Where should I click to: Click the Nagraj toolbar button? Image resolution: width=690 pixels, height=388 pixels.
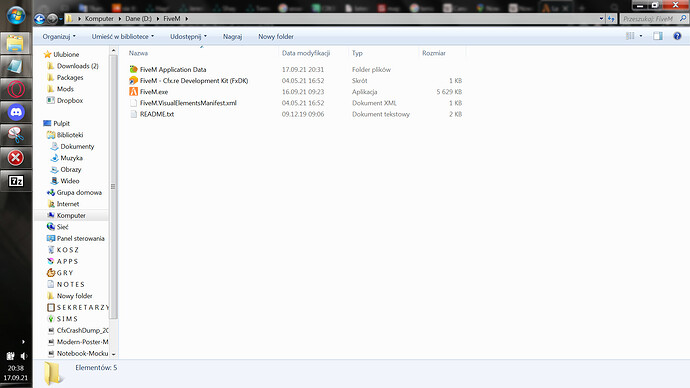click(232, 37)
